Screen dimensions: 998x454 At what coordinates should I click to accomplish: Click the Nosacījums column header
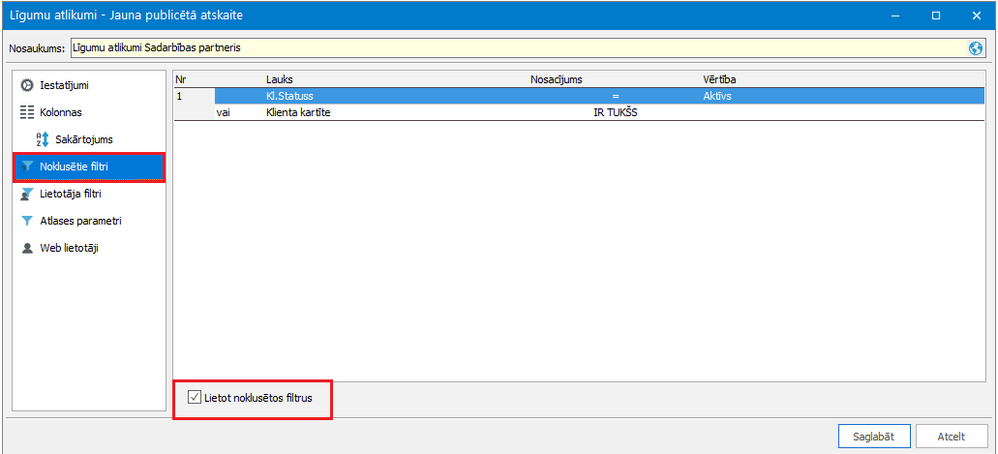pyautogui.click(x=557, y=80)
